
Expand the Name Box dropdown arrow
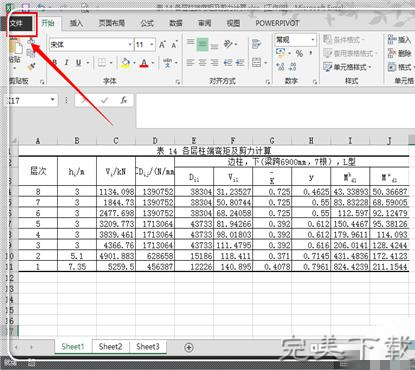click(x=52, y=100)
